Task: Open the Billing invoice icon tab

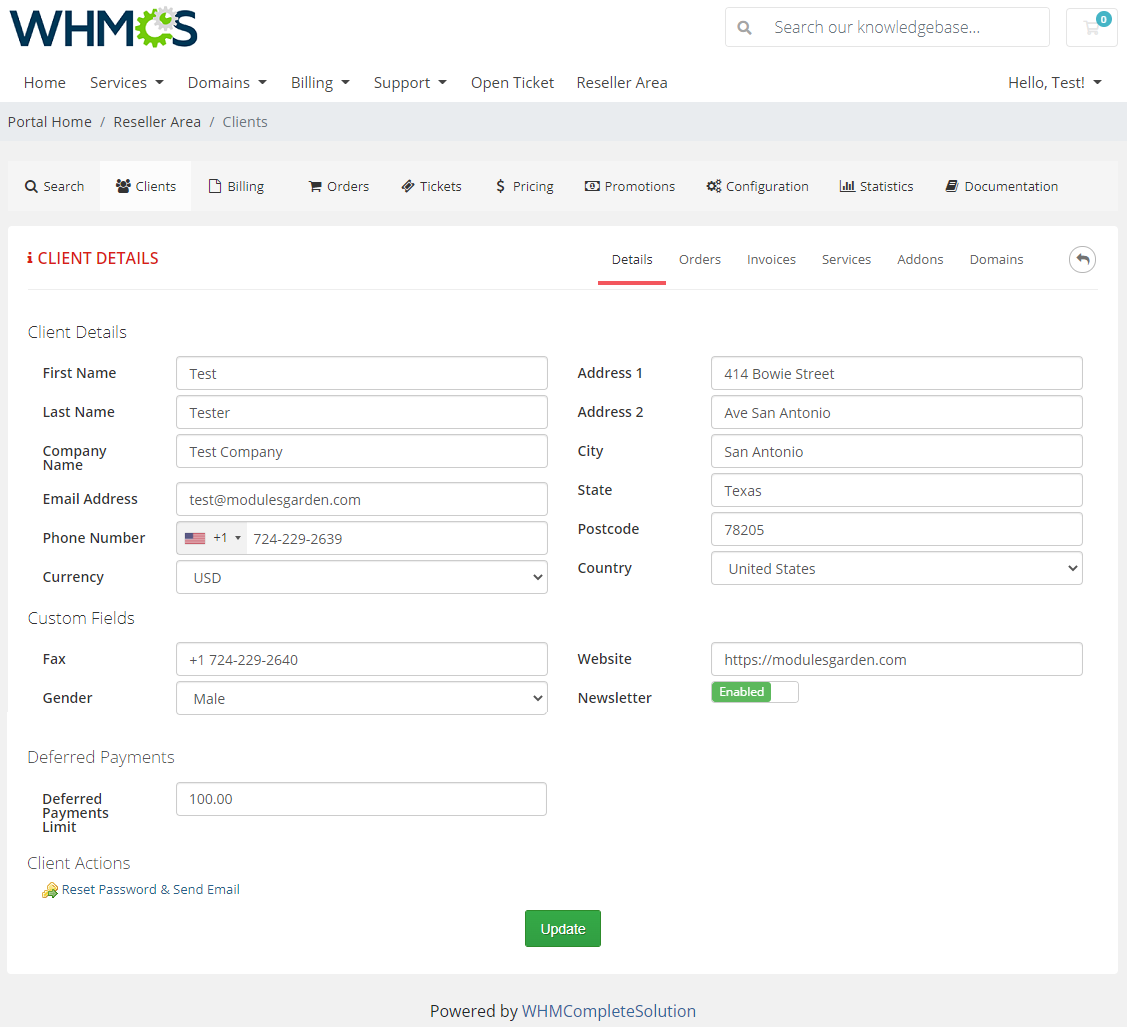Action: pos(237,186)
